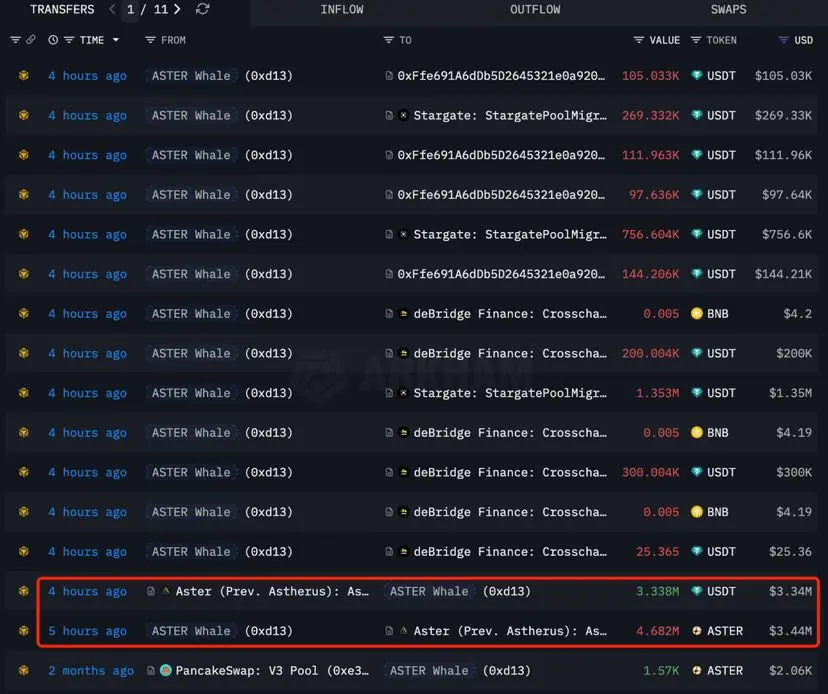Click Aster logo on 3.338M USDT row
This screenshot has height=694, width=828.
pyautogui.click(x=165, y=590)
